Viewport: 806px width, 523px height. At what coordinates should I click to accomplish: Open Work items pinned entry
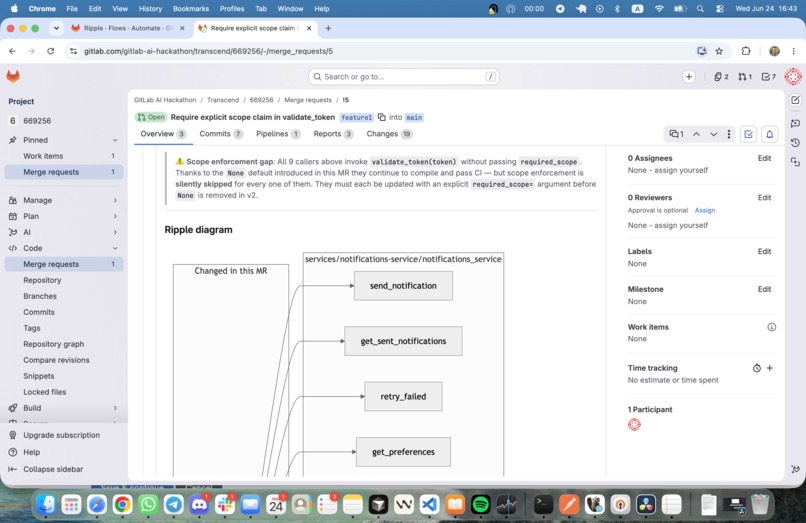(x=64, y=156)
